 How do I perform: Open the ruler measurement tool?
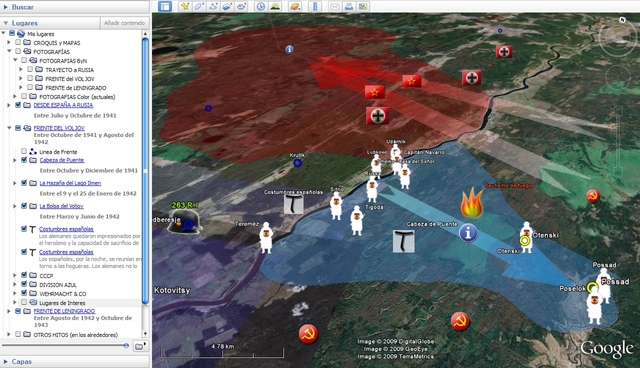[x=315, y=6]
